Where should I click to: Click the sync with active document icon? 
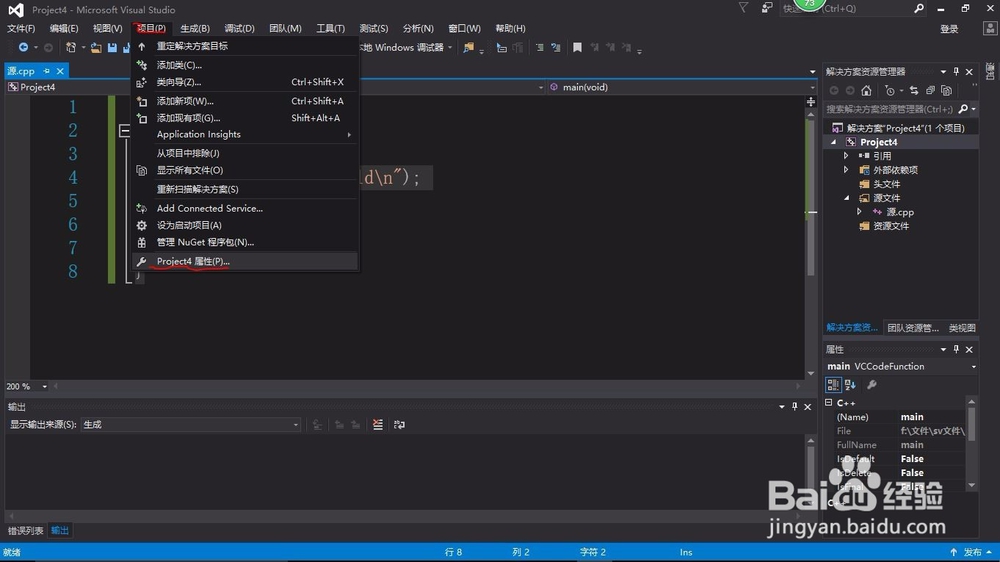914,91
